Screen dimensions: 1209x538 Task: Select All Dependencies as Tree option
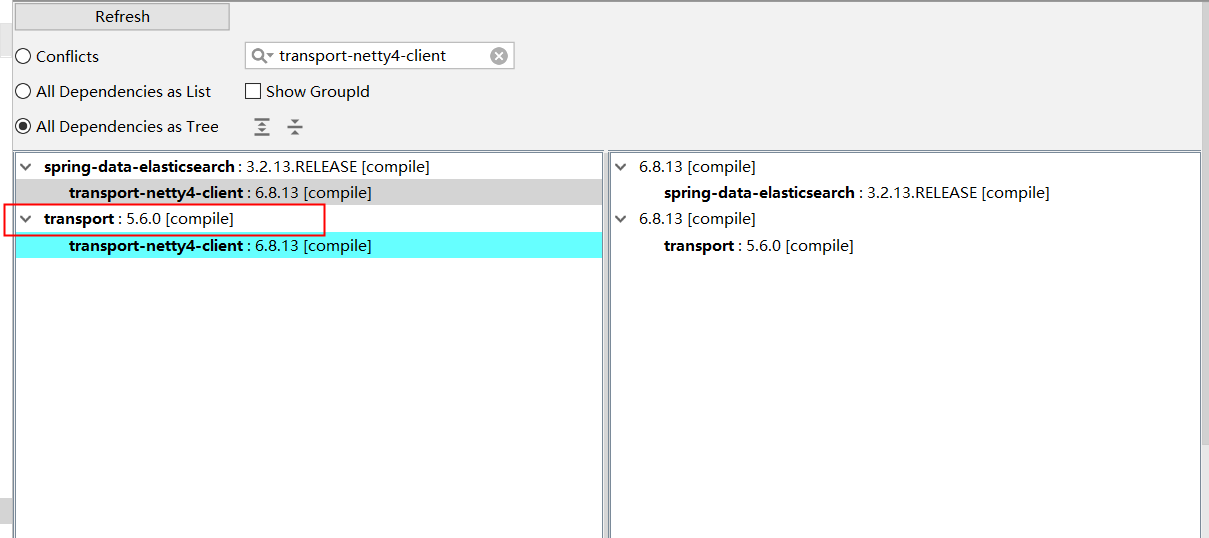click(23, 126)
